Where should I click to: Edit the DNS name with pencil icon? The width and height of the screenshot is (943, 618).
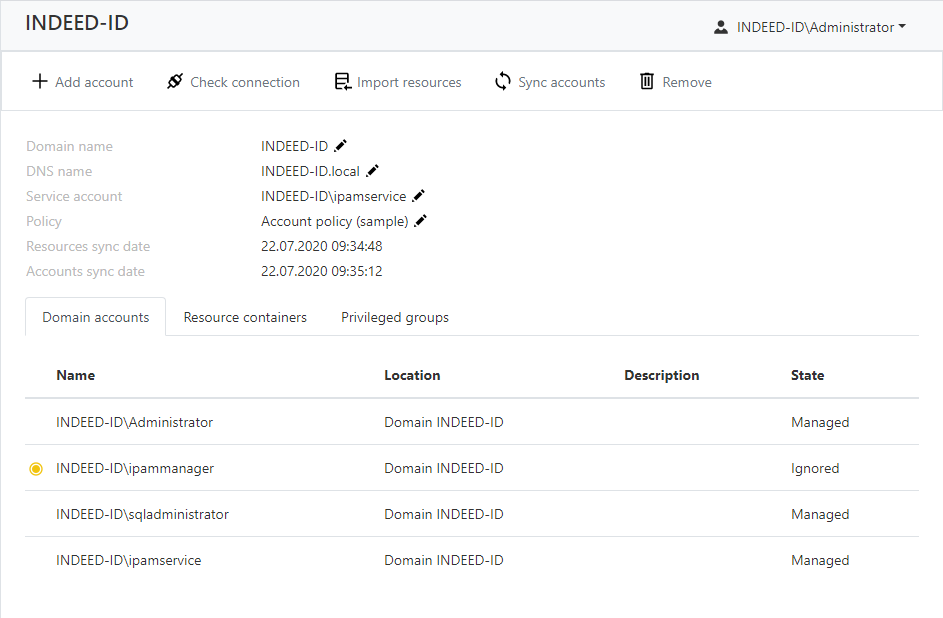click(373, 171)
